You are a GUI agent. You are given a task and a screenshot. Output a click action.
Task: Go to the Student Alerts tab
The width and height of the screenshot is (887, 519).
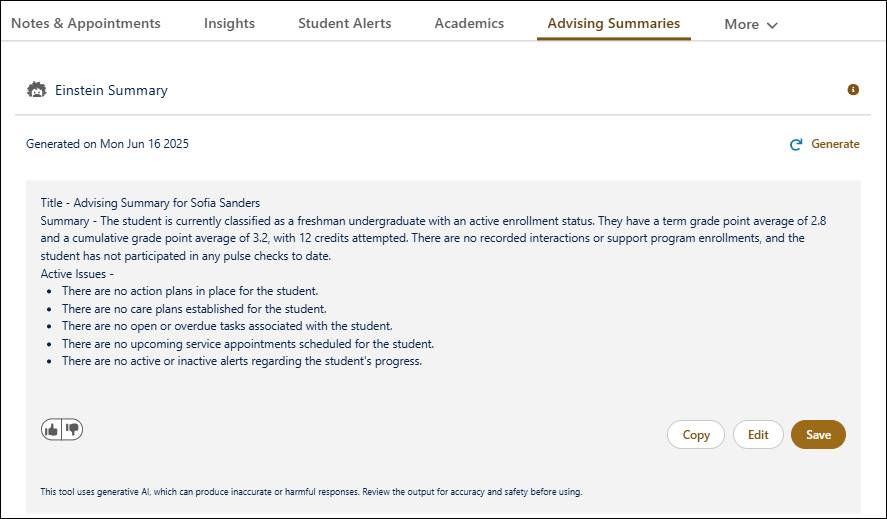[x=345, y=23]
